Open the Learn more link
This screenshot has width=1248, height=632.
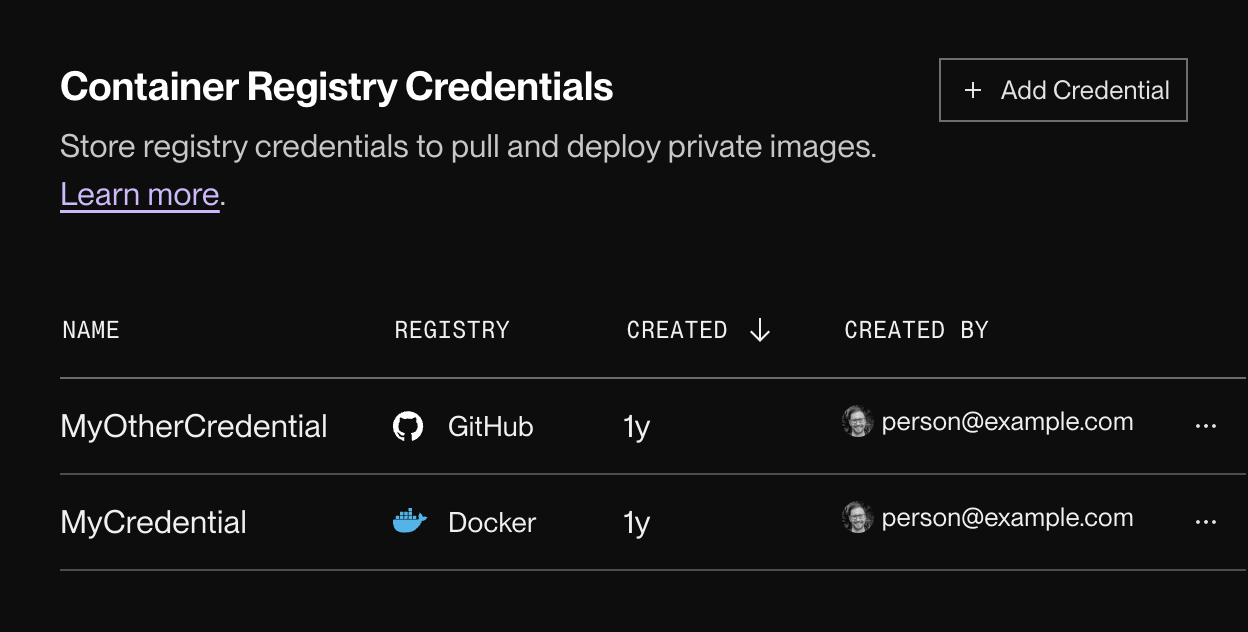coord(139,193)
